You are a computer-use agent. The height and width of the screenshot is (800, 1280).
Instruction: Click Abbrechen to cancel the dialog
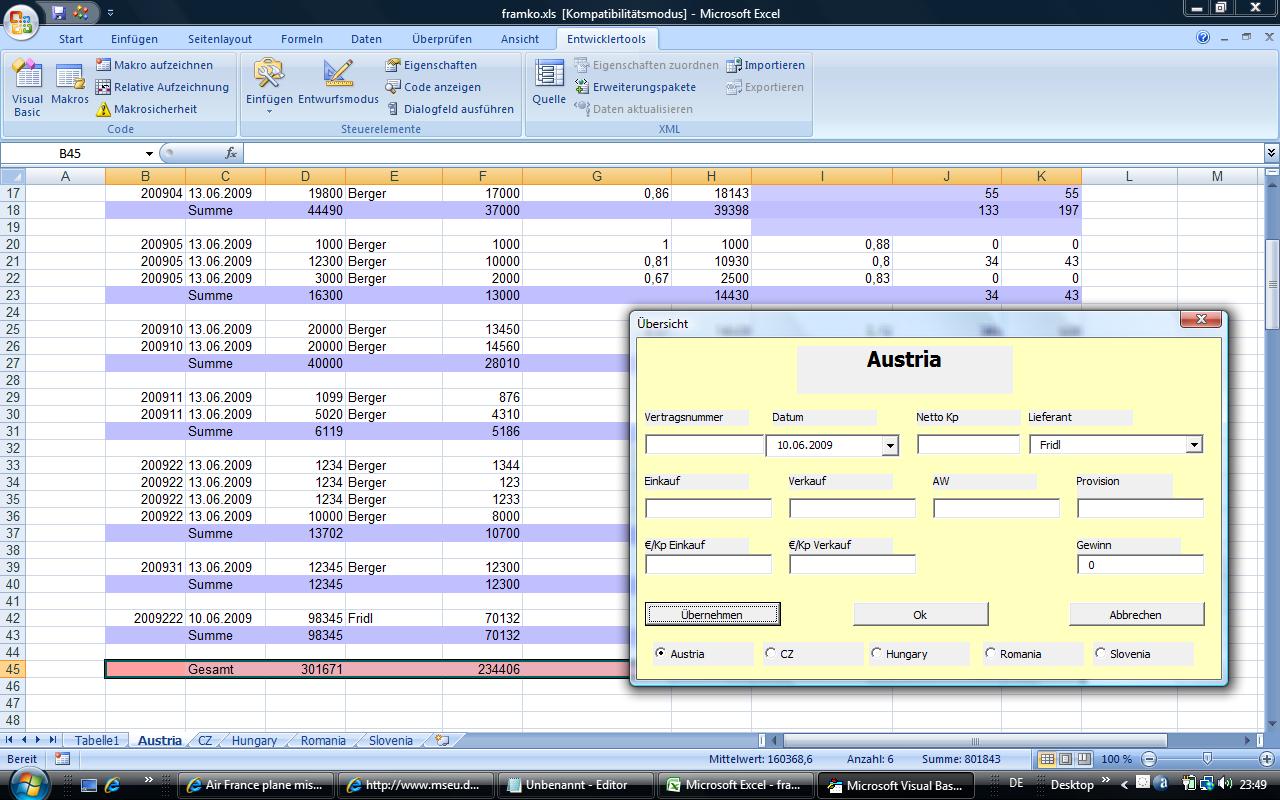pos(1136,614)
